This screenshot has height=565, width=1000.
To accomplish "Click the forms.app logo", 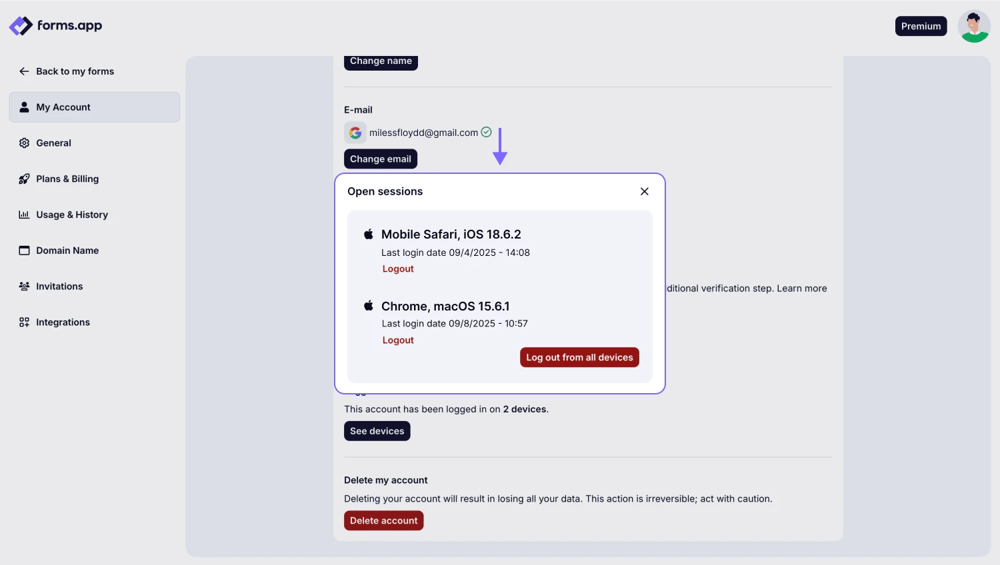I will 56,26.
